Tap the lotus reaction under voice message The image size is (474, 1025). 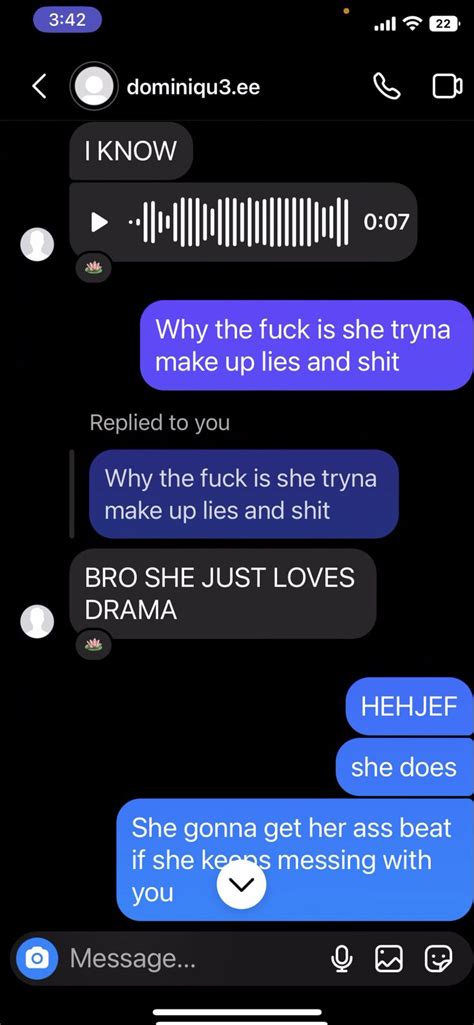coord(93,267)
